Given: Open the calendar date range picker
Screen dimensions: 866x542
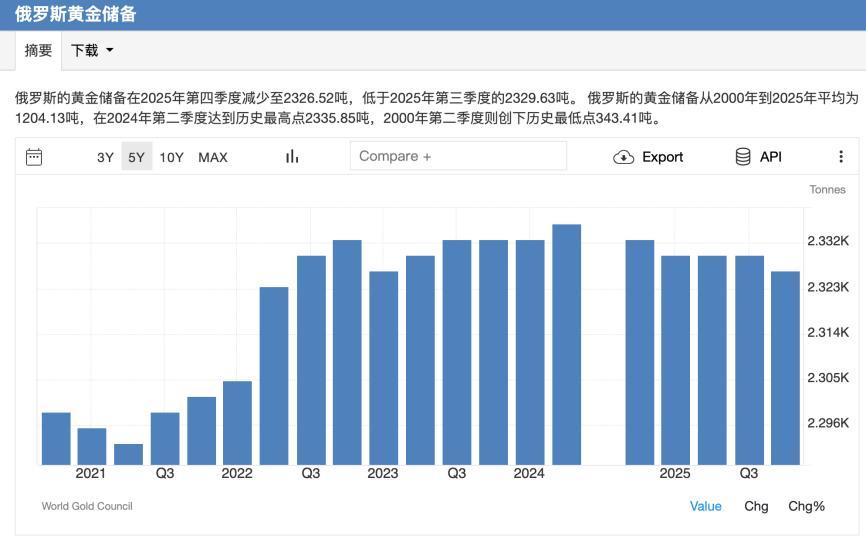Looking at the screenshot, I should [x=34, y=156].
